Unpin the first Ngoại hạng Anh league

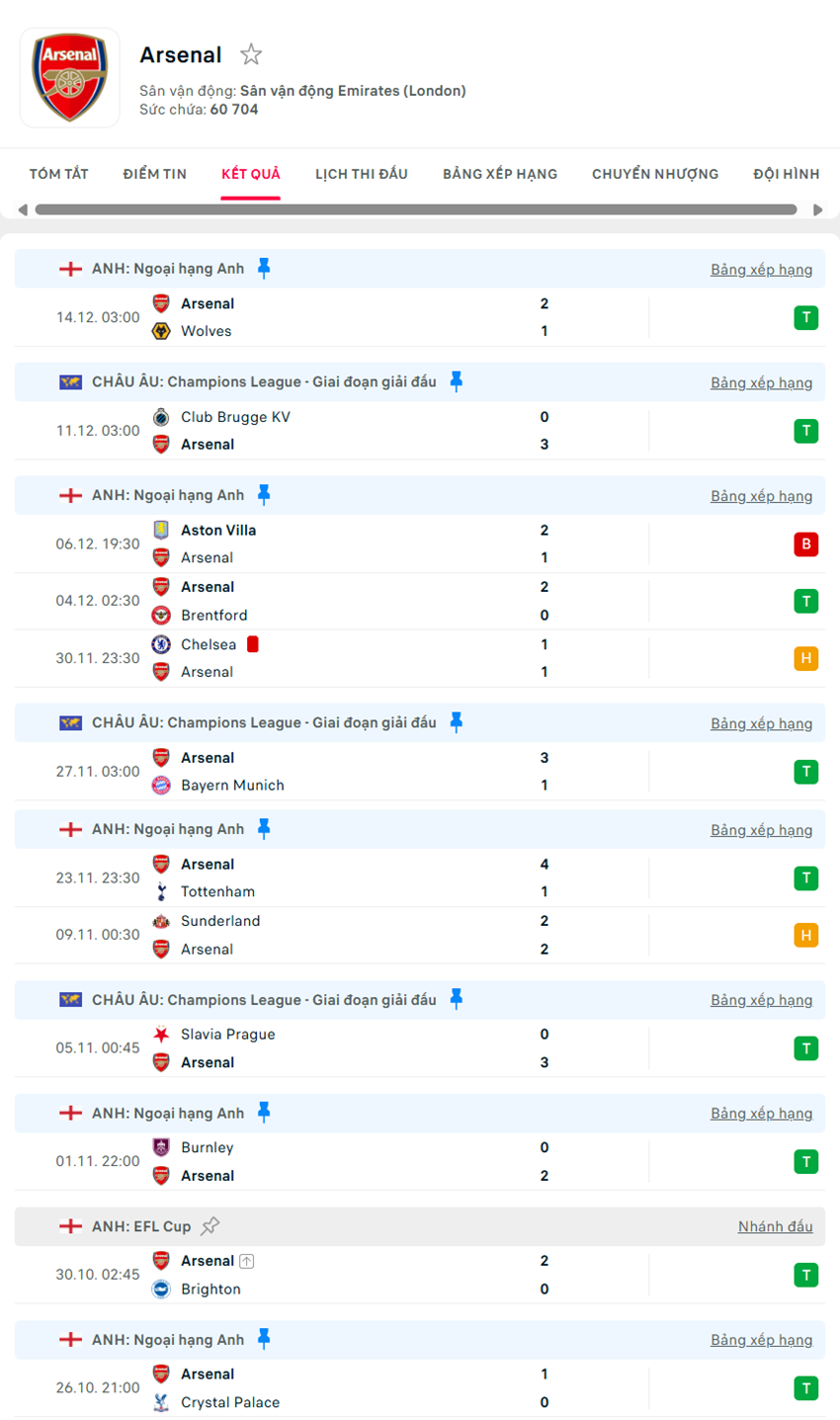(264, 268)
